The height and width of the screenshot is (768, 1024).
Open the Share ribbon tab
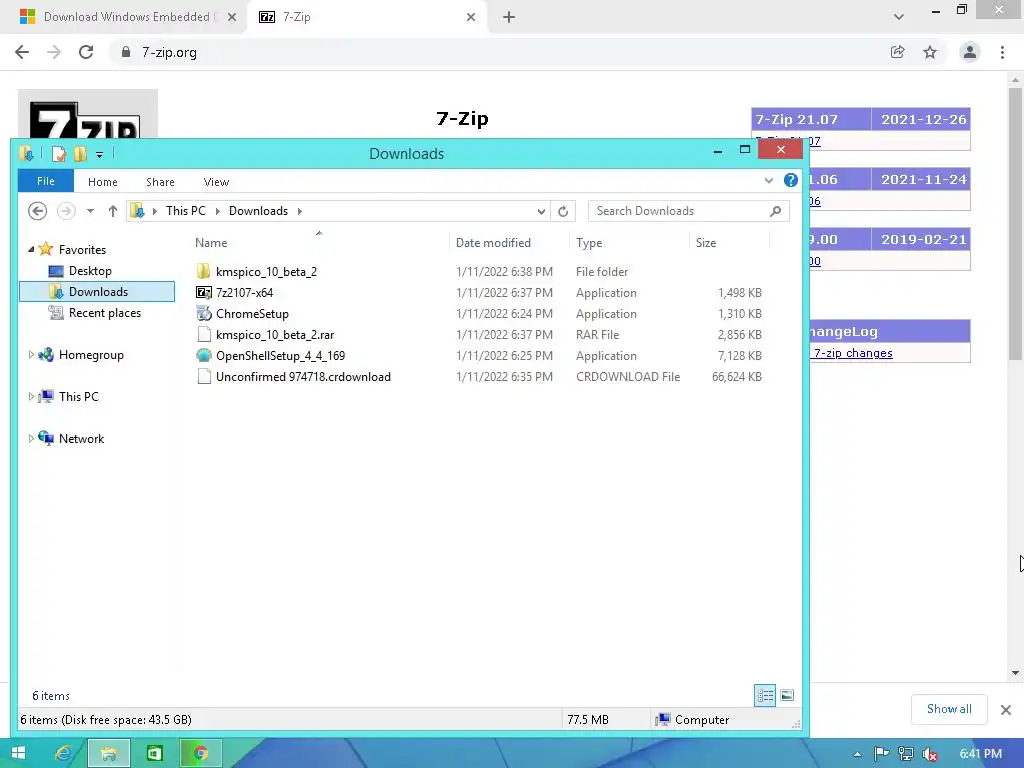pyautogui.click(x=160, y=182)
